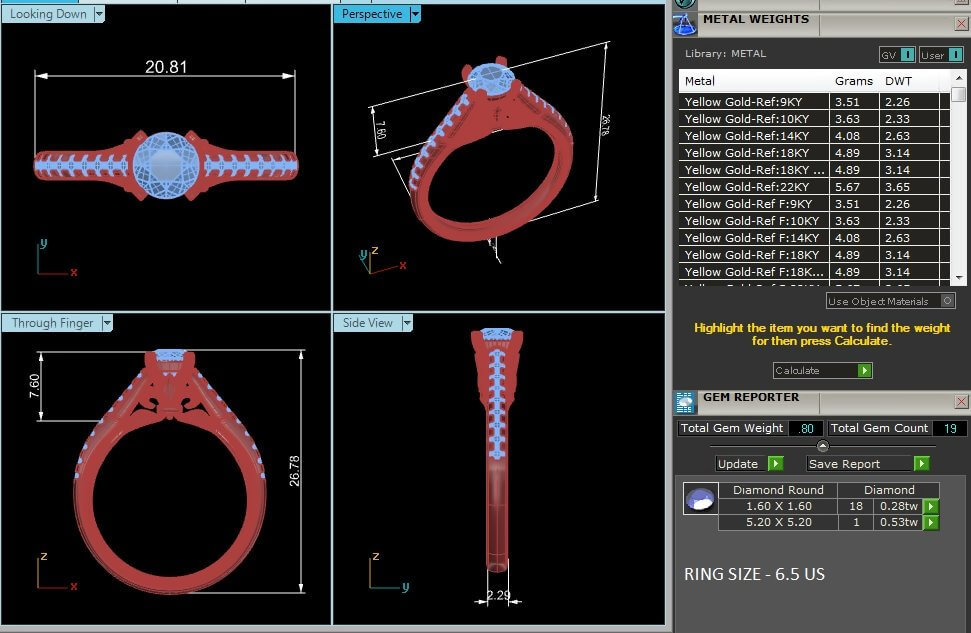This screenshot has width=971, height=633.
Task: Click green arrow on 1.60 X 1.60 row
Action: click(930, 506)
